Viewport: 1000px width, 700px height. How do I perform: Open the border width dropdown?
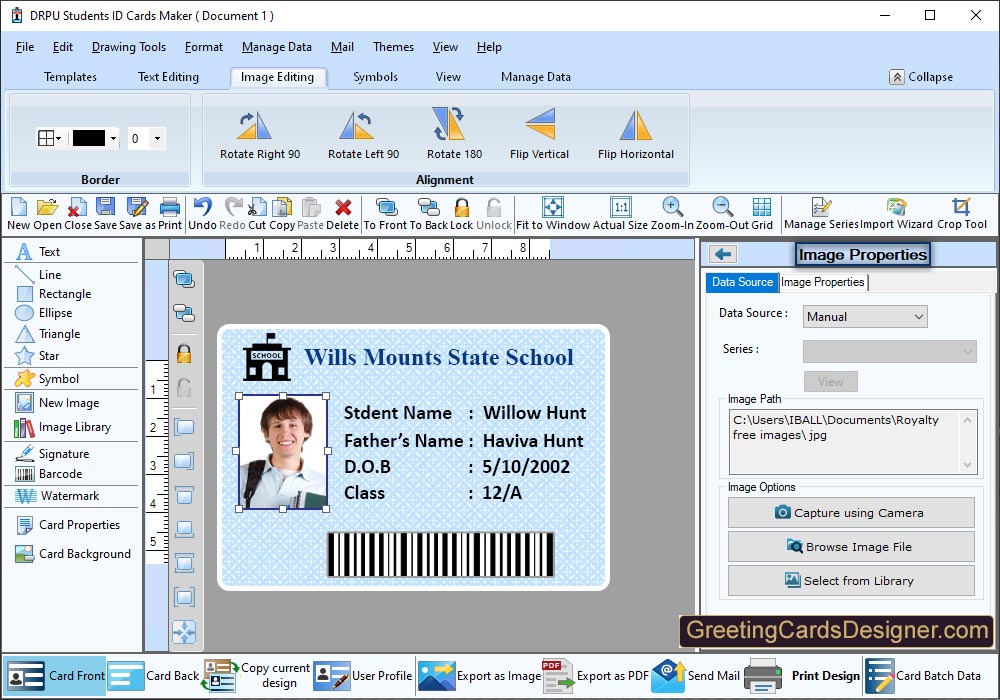(x=157, y=138)
